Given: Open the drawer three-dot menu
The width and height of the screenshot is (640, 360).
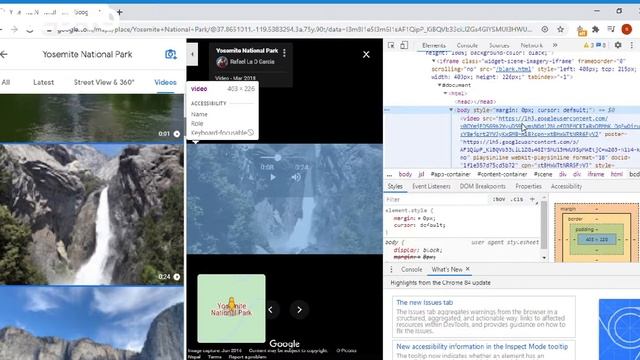Looking at the screenshot, I should coord(391,269).
